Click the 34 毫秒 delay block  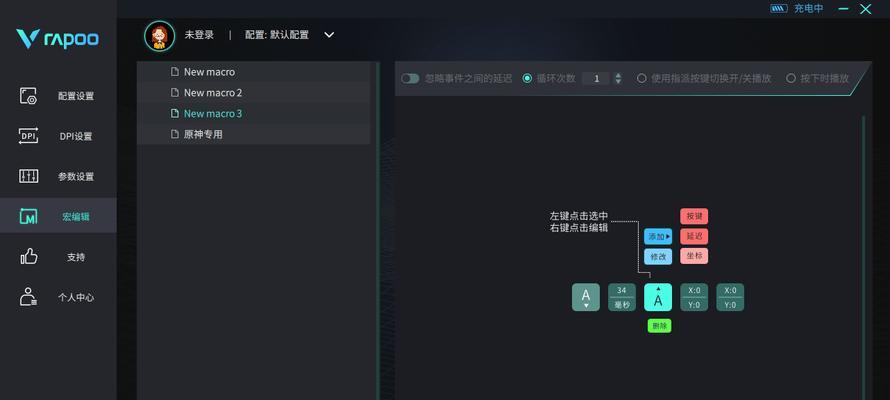621,297
